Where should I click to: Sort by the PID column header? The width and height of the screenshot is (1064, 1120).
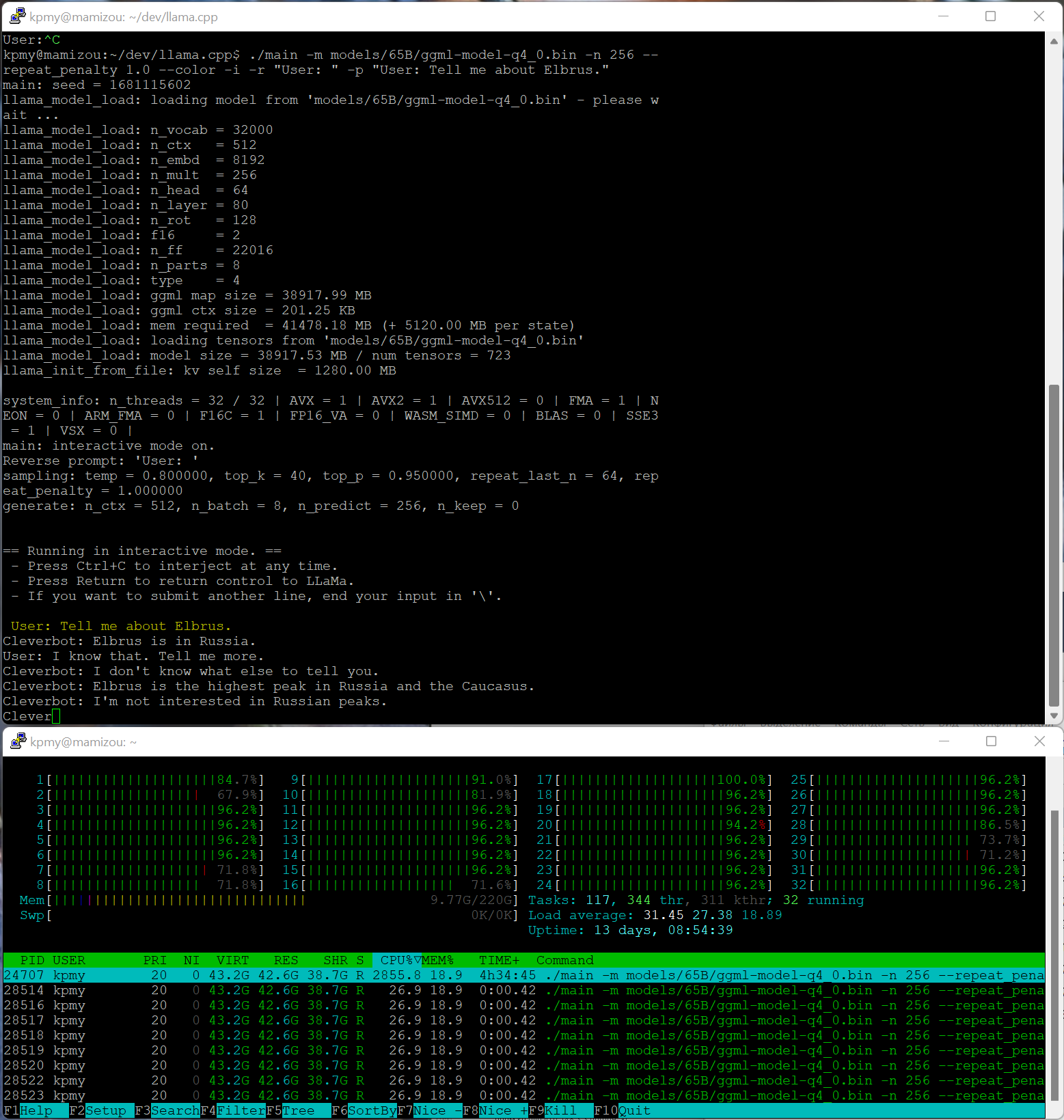32,960
